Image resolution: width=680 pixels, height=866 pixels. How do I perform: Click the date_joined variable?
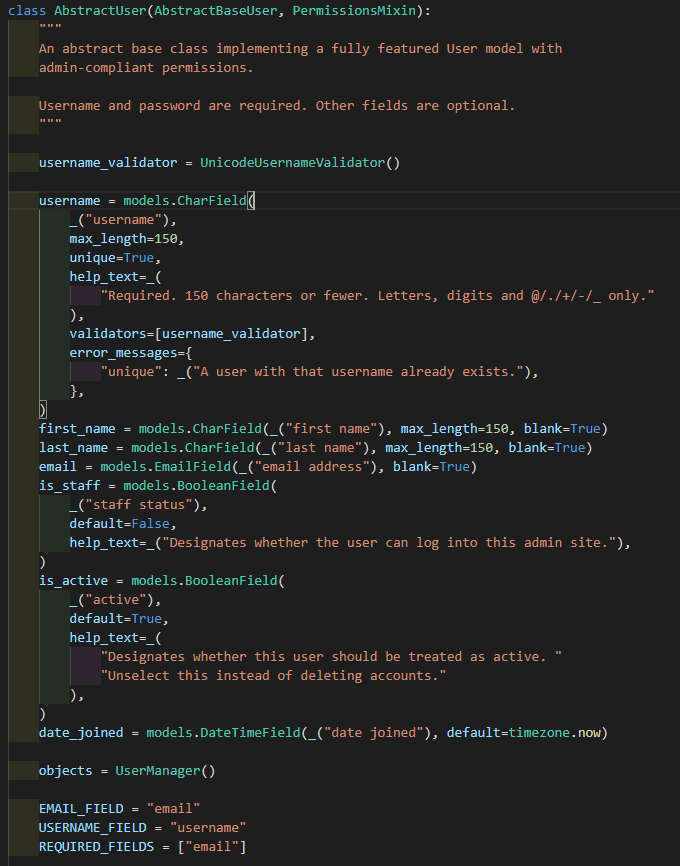click(81, 732)
